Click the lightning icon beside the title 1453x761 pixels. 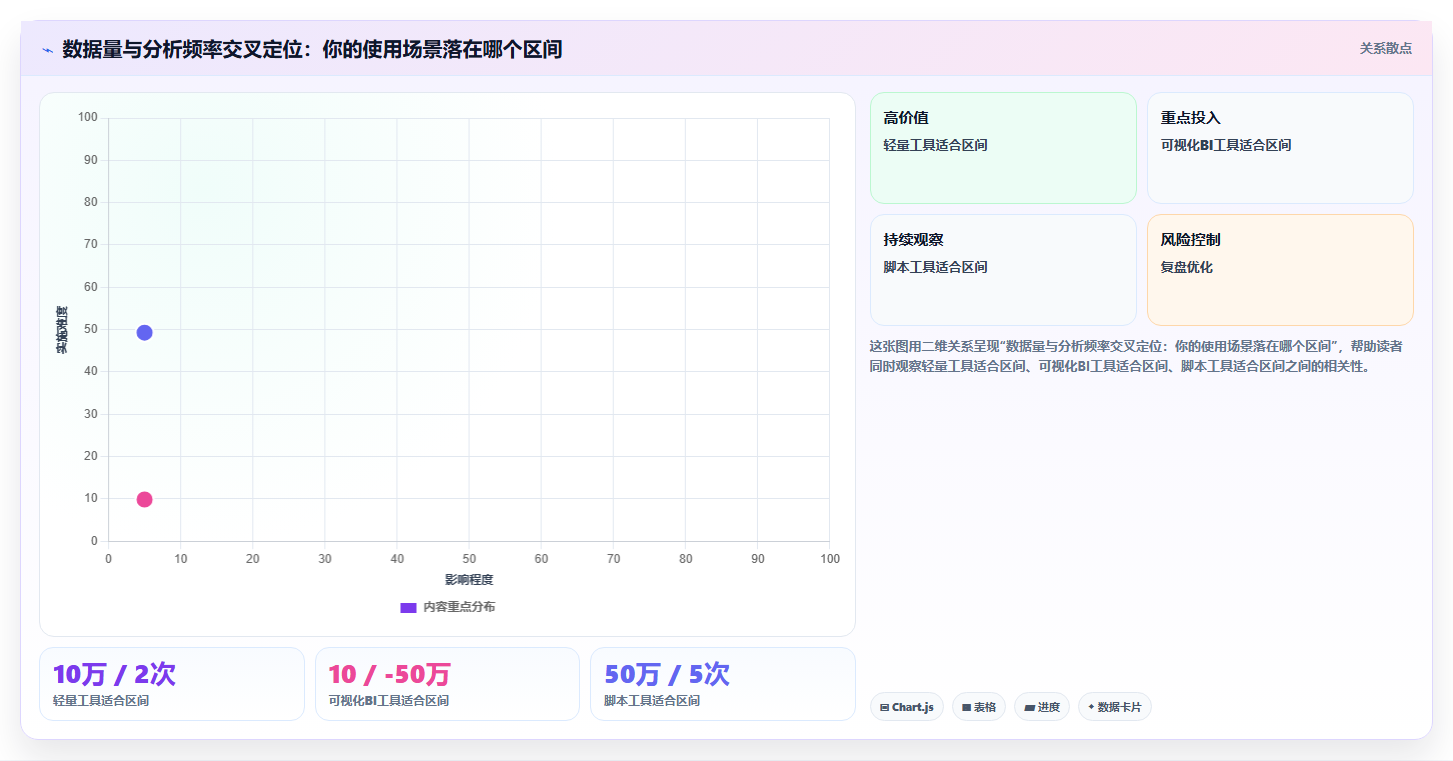[x=47, y=50]
